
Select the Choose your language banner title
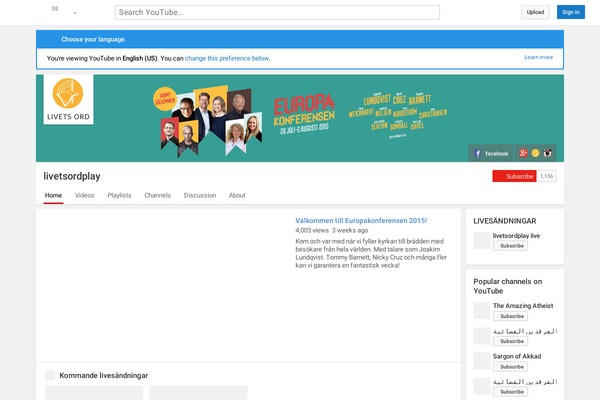tap(94, 39)
